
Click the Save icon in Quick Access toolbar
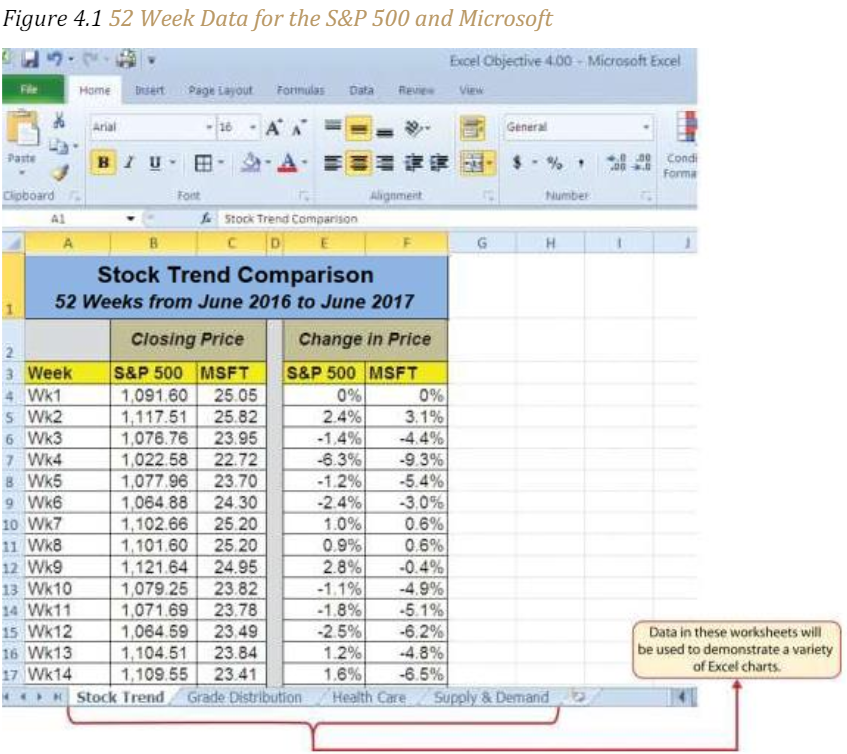pos(30,59)
